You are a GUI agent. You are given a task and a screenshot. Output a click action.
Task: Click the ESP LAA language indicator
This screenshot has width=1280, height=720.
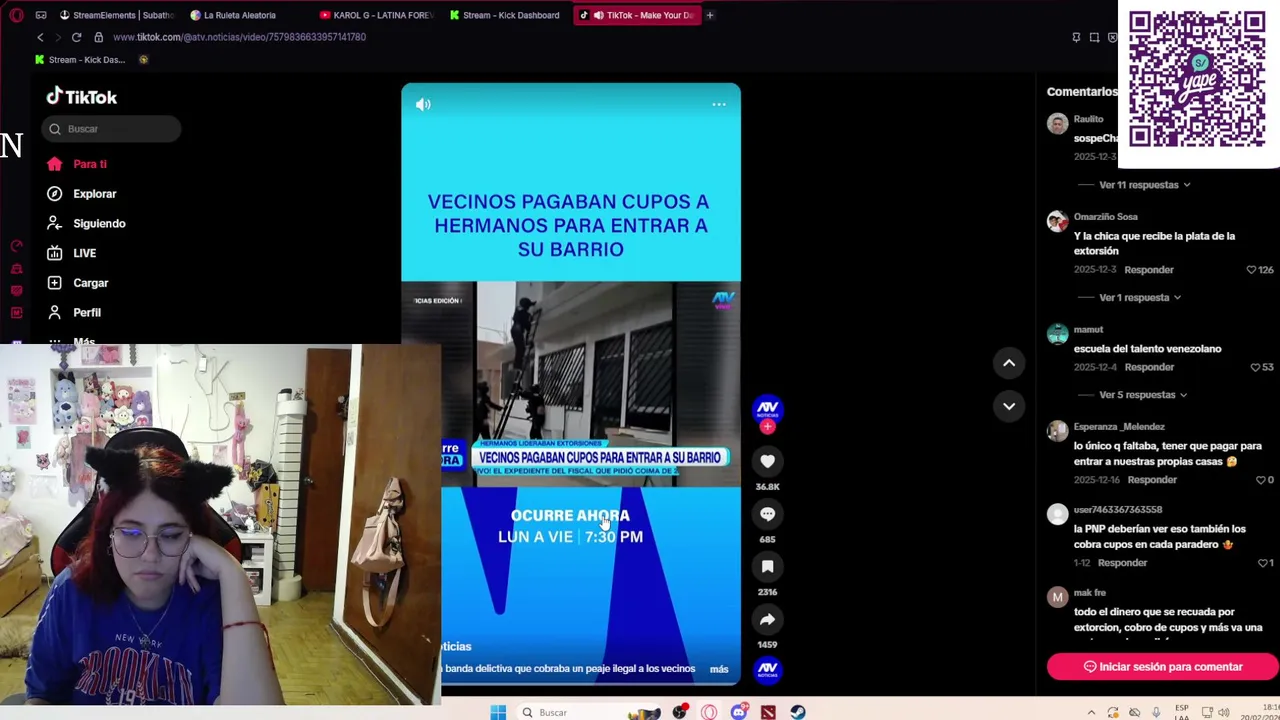(x=1182, y=712)
